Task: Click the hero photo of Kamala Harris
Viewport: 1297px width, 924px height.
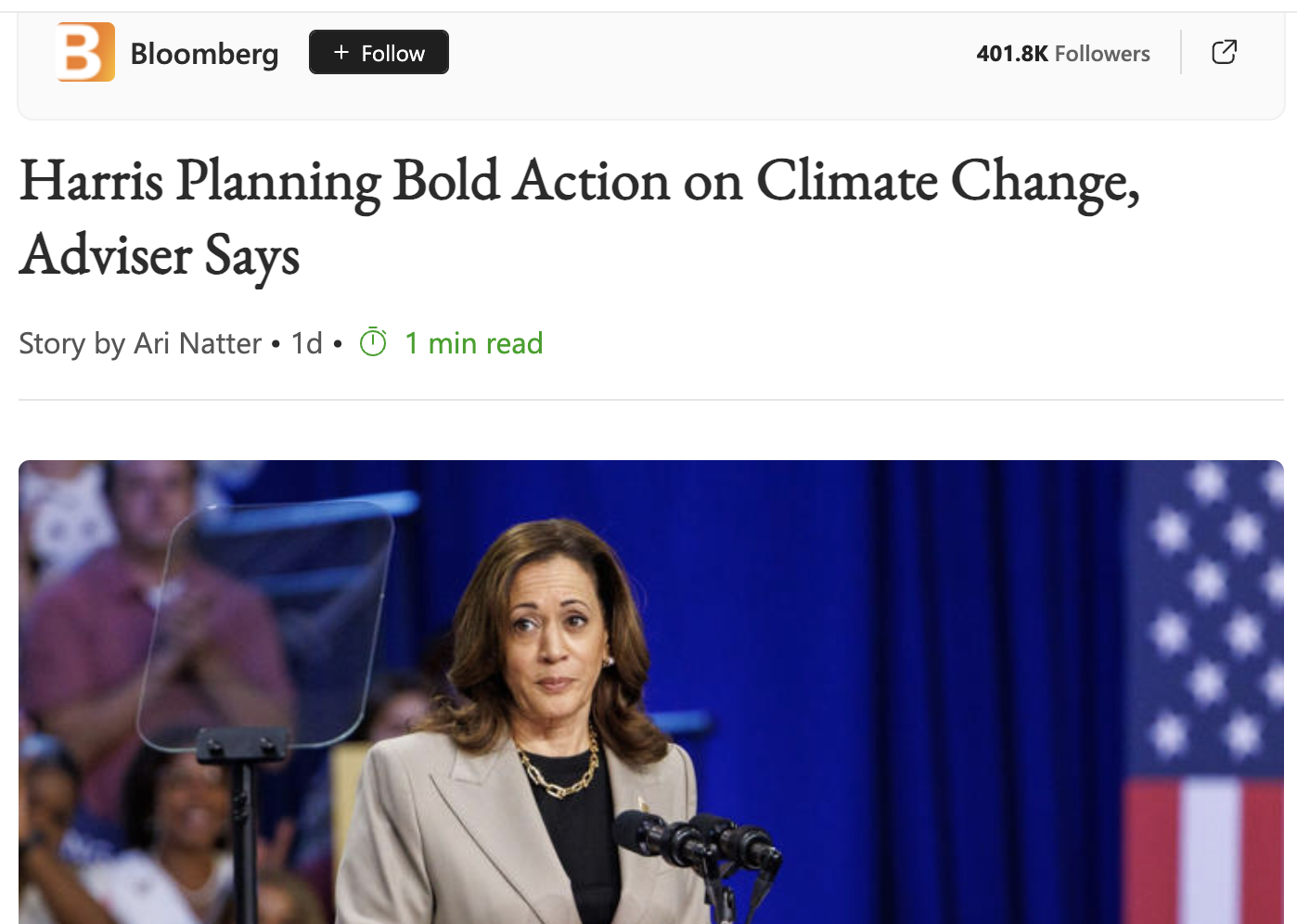Action: tap(649, 691)
